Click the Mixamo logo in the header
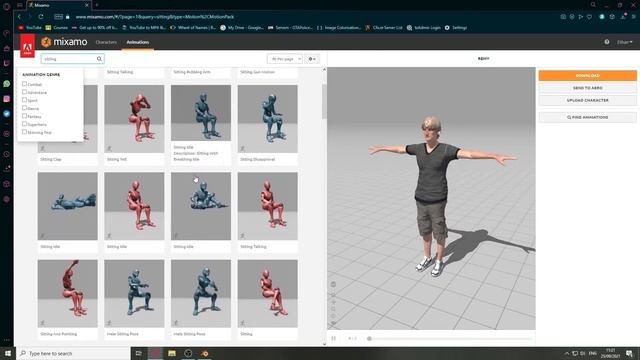Viewport: 640px width, 360px height. click(64, 42)
